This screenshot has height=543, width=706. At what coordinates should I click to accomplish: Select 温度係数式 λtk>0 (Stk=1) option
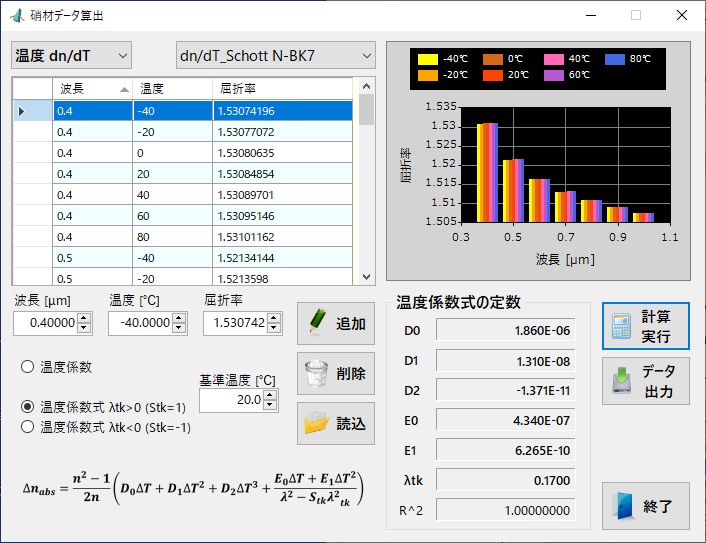coord(27,407)
